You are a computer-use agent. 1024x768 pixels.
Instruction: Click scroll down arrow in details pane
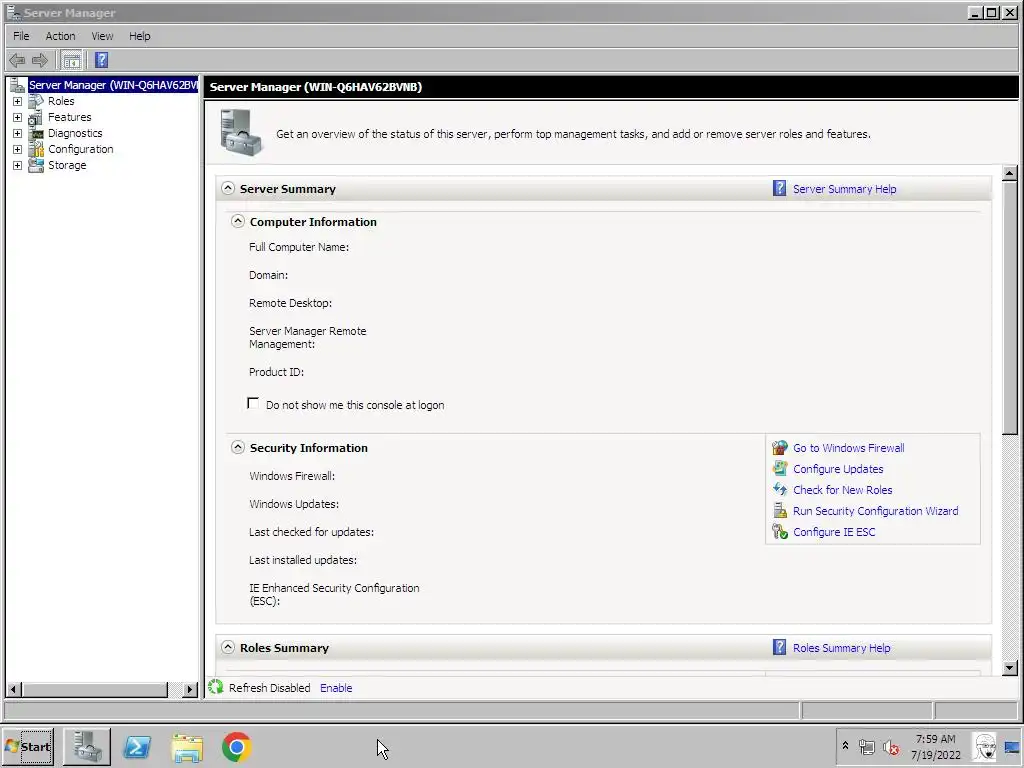click(x=1010, y=667)
